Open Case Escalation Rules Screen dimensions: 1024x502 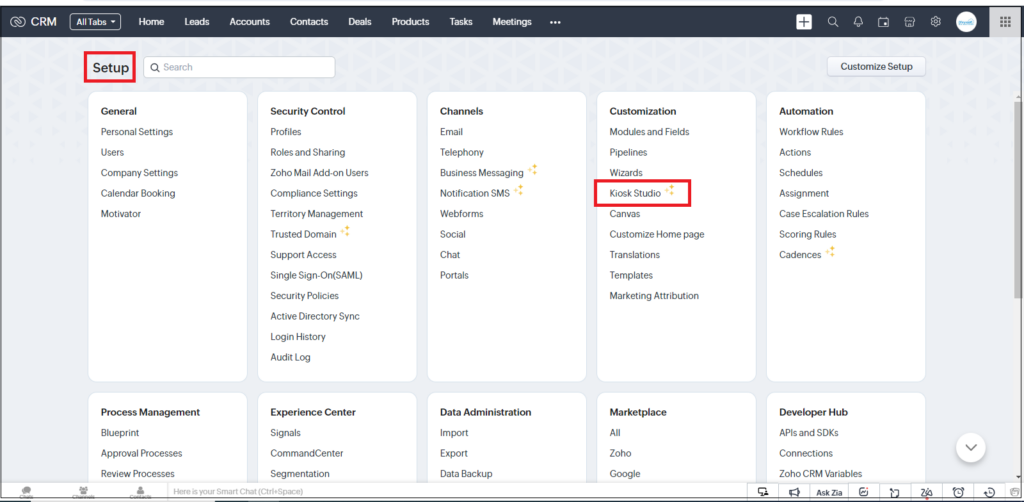click(x=824, y=213)
